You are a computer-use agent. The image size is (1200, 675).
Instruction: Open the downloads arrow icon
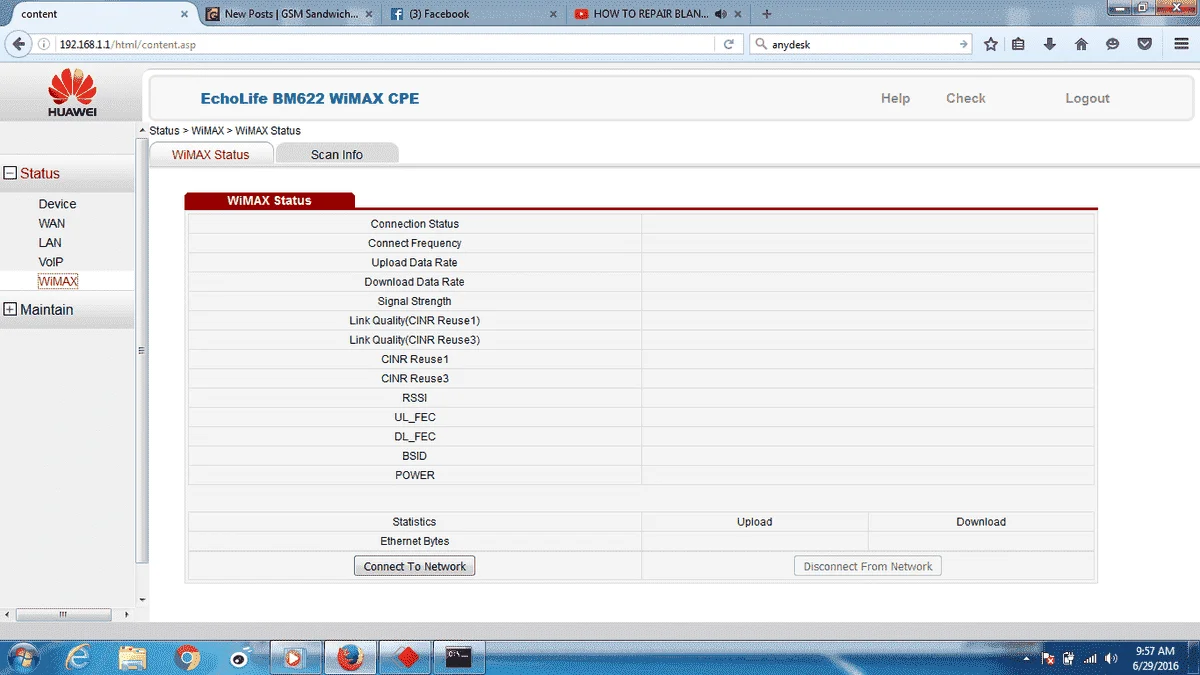(1049, 44)
